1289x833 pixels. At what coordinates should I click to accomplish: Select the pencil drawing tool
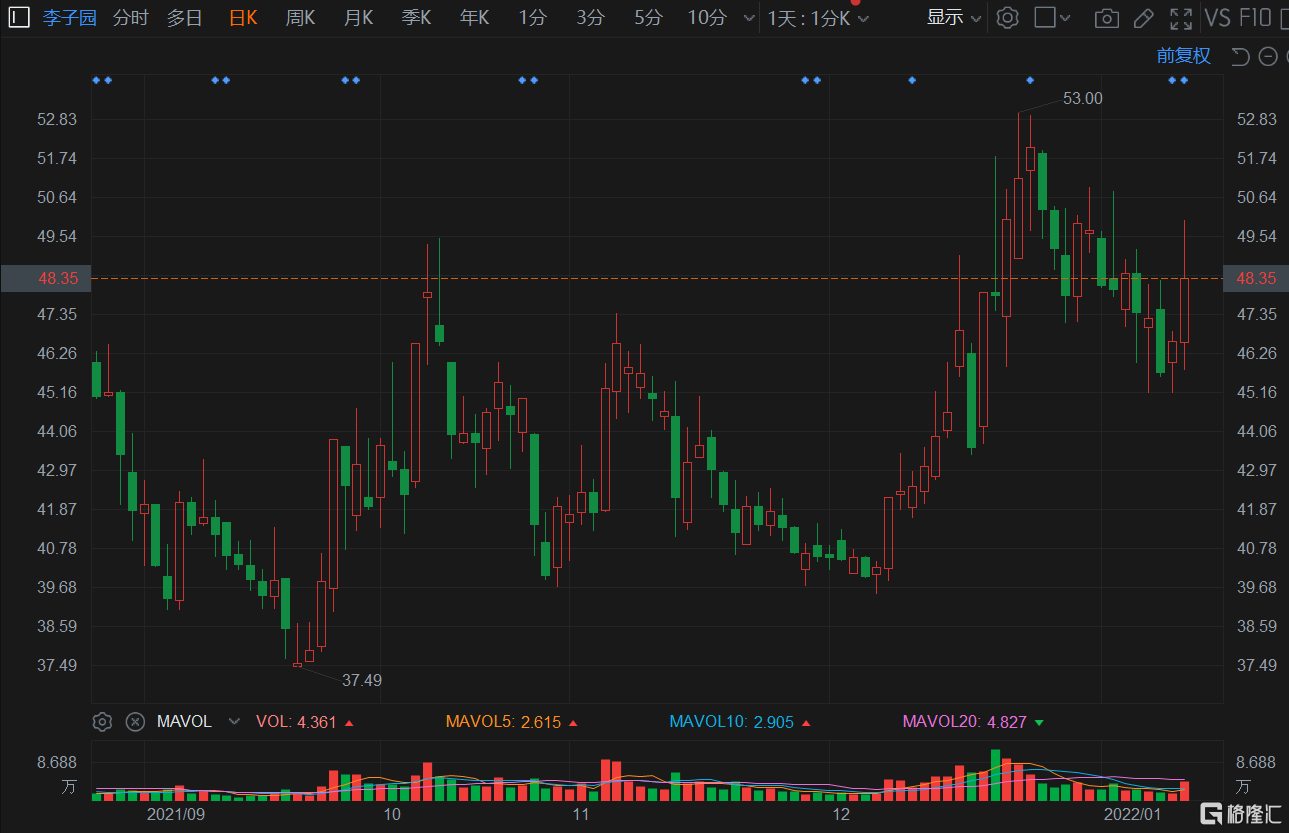tap(1144, 17)
